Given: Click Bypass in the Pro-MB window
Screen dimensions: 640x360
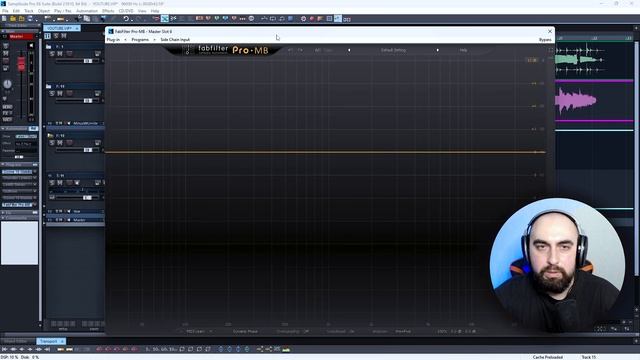Looking at the screenshot, I should point(545,40).
